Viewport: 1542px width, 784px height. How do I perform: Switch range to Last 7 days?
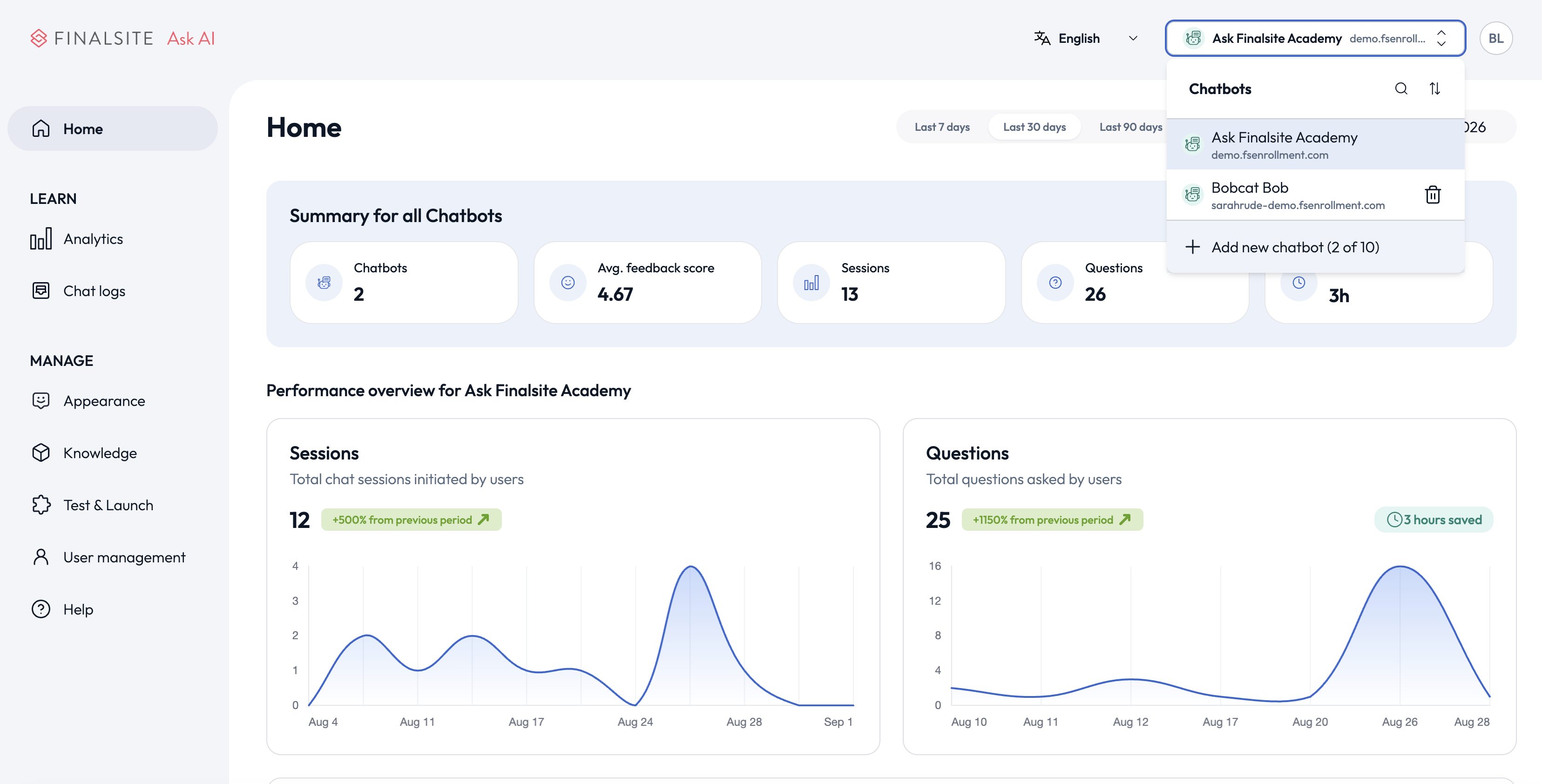point(942,127)
